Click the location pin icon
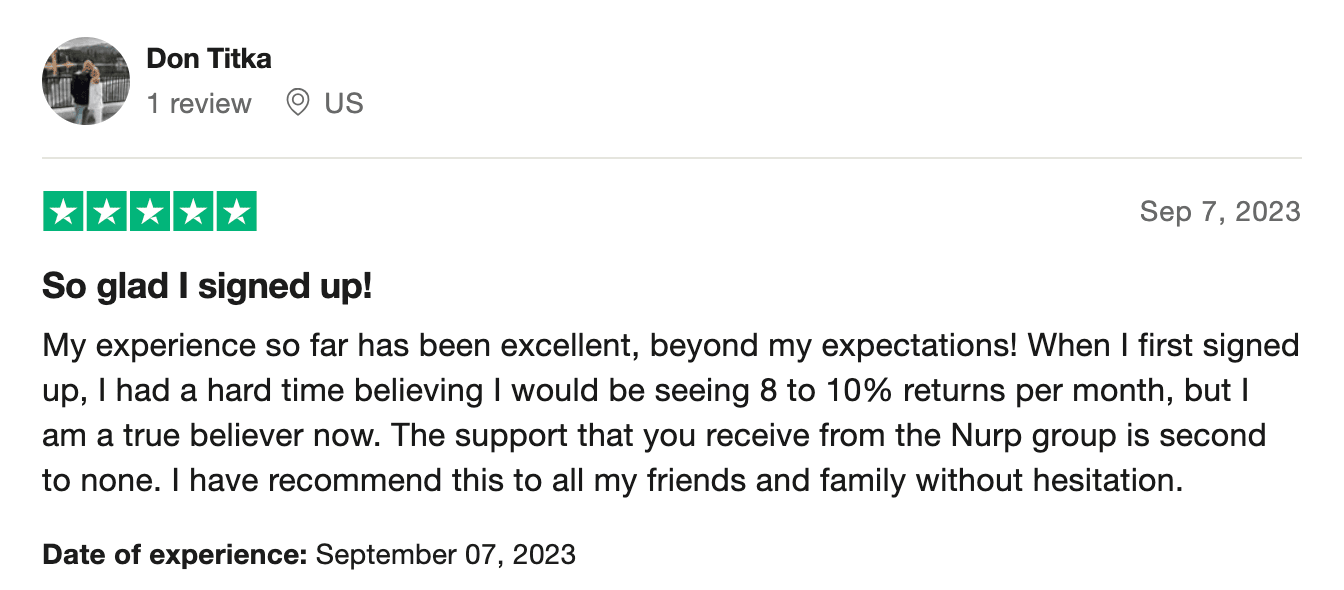The image size is (1344, 590). 297,102
